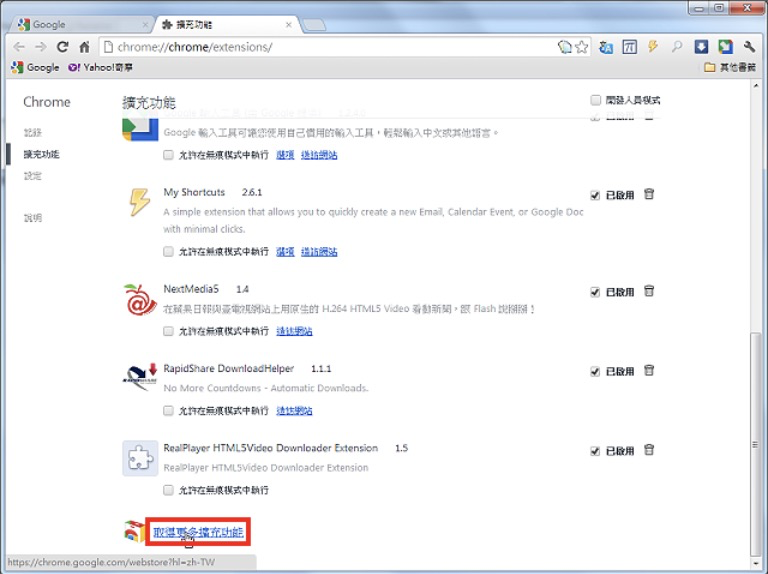Allow RapidShare DownloadHelper in incognito mode
768x574 pixels.
pyautogui.click(x=168, y=410)
